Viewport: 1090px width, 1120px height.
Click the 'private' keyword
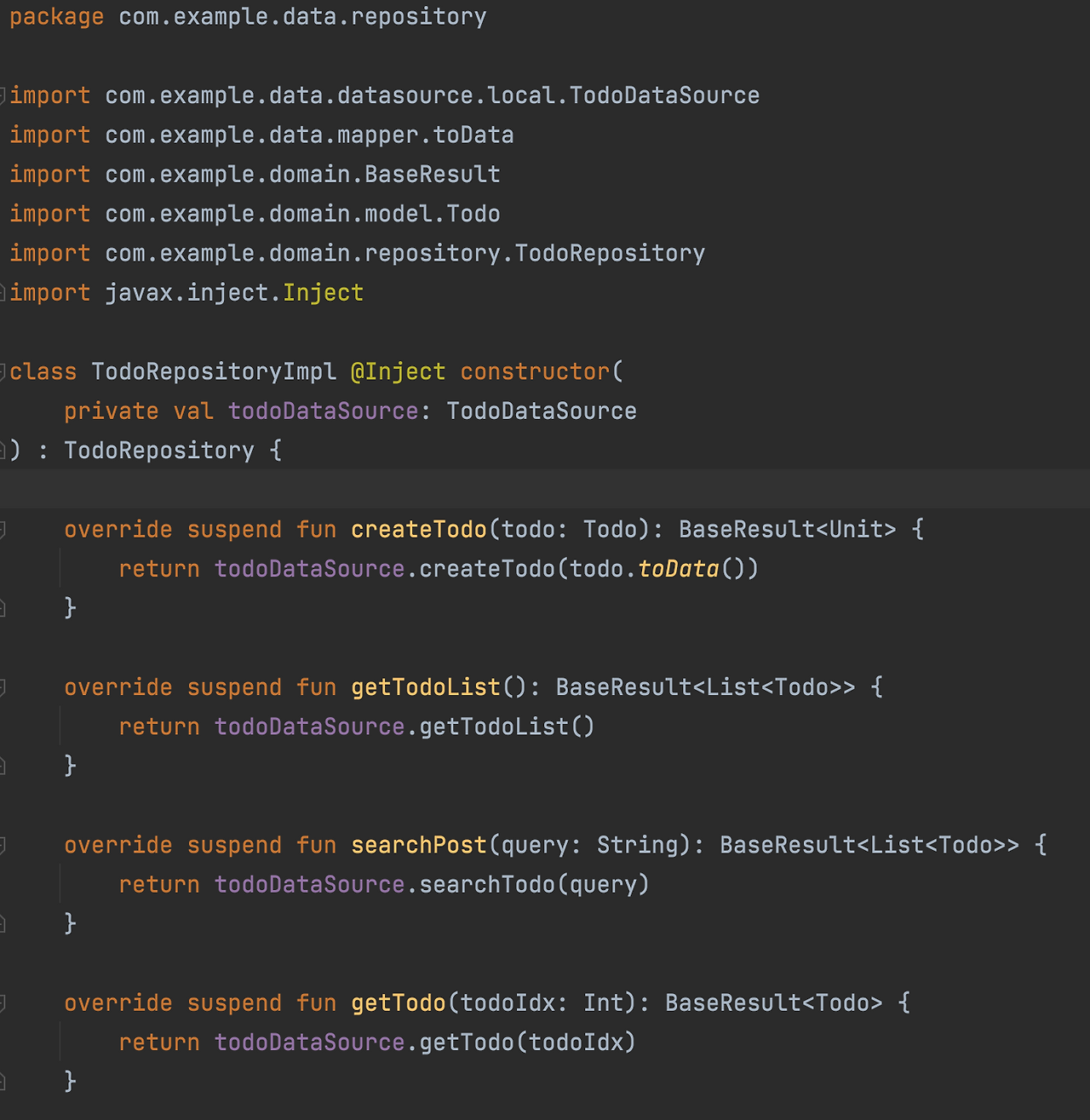tap(112, 411)
